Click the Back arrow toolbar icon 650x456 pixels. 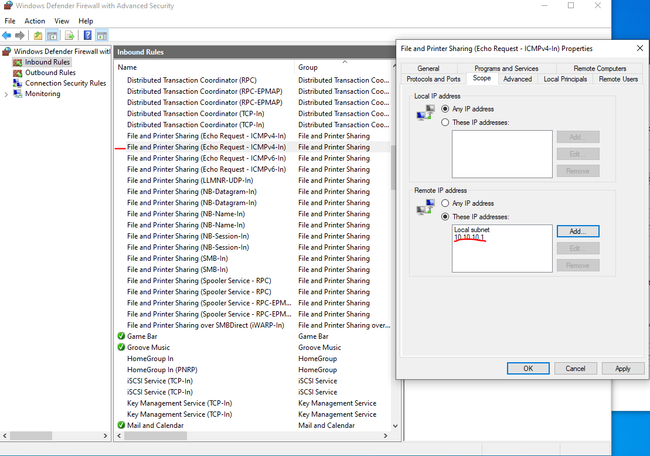[7, 36]
